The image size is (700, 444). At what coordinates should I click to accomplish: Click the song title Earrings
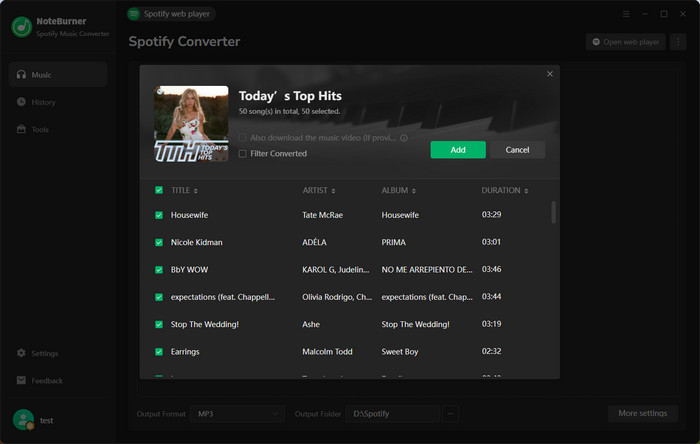185,352
